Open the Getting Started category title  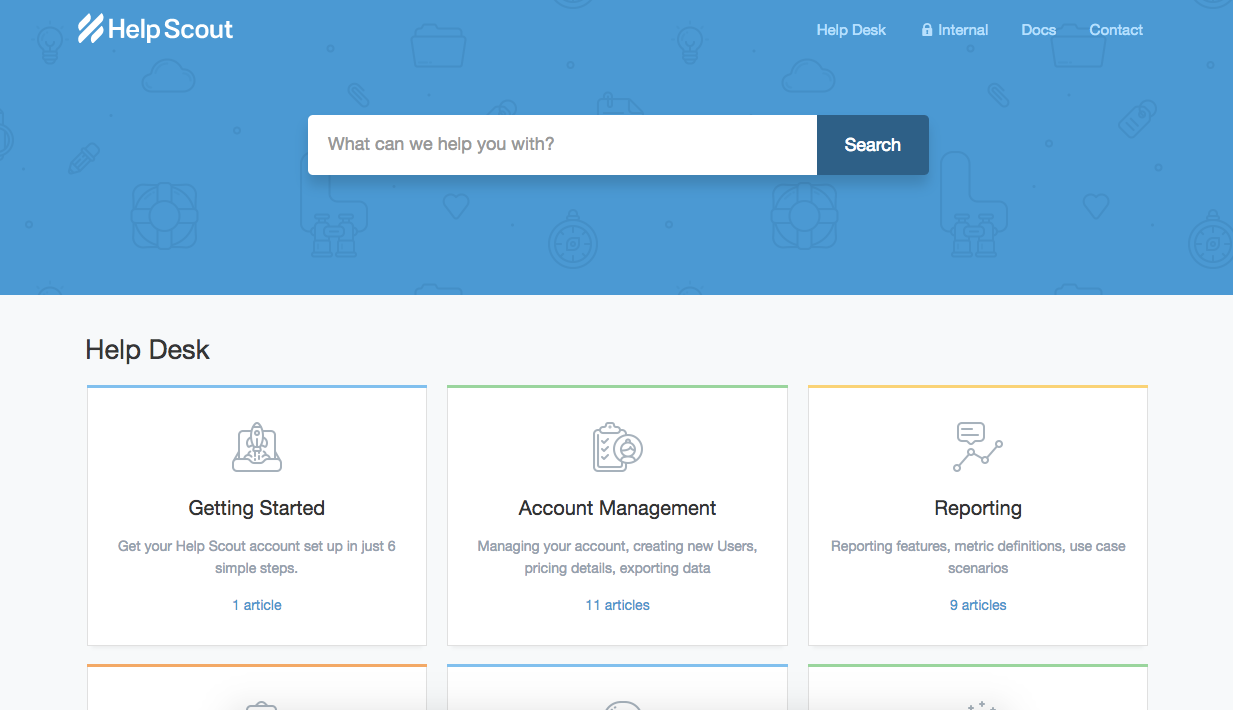click(x=257, y=508)
